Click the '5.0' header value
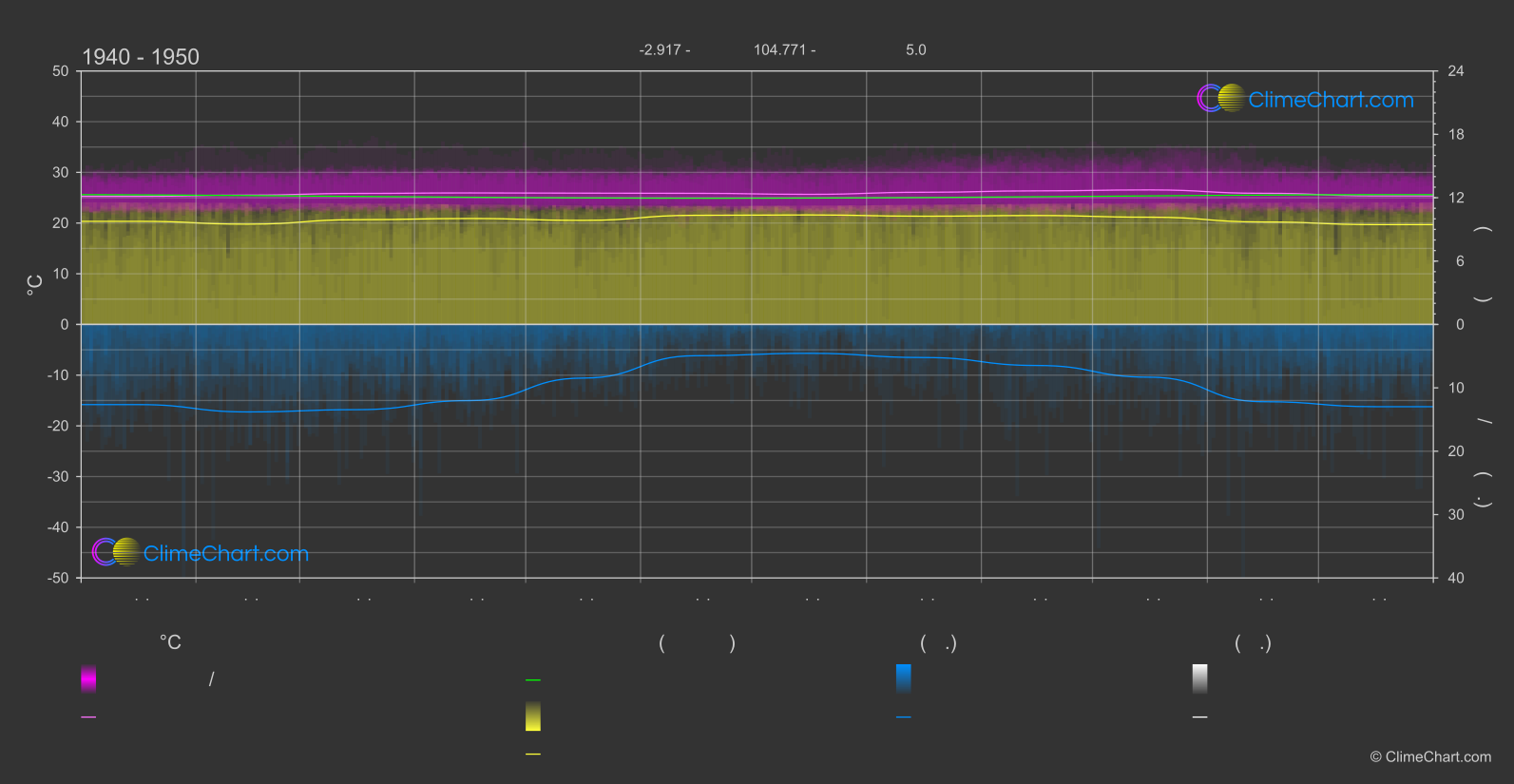Viewport: 1514px width, 784px height. click(916, 49)
